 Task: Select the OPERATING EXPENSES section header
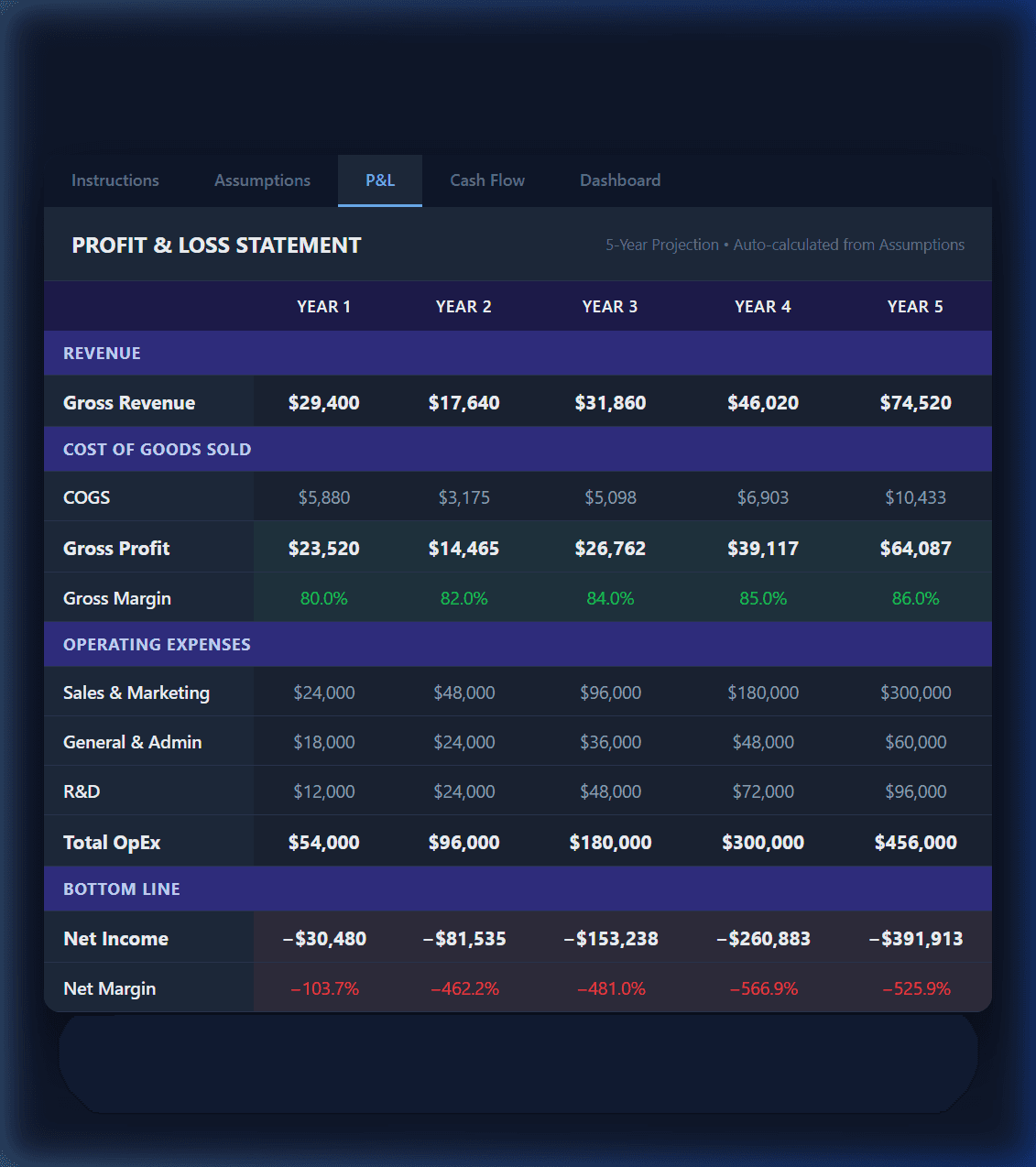[157, 644]
